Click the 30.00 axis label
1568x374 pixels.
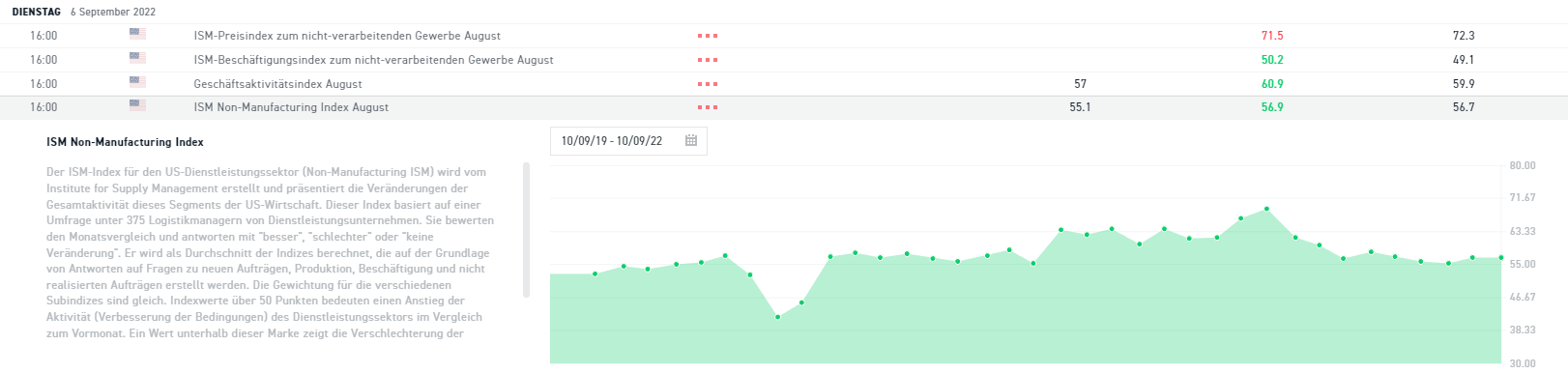coord(1523,363)
